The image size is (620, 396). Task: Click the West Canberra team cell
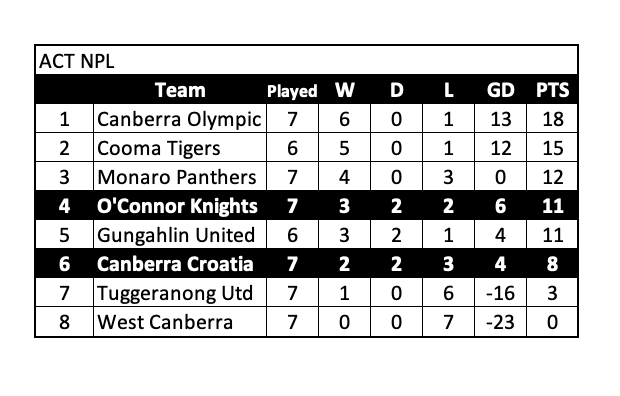click(180, 322)
